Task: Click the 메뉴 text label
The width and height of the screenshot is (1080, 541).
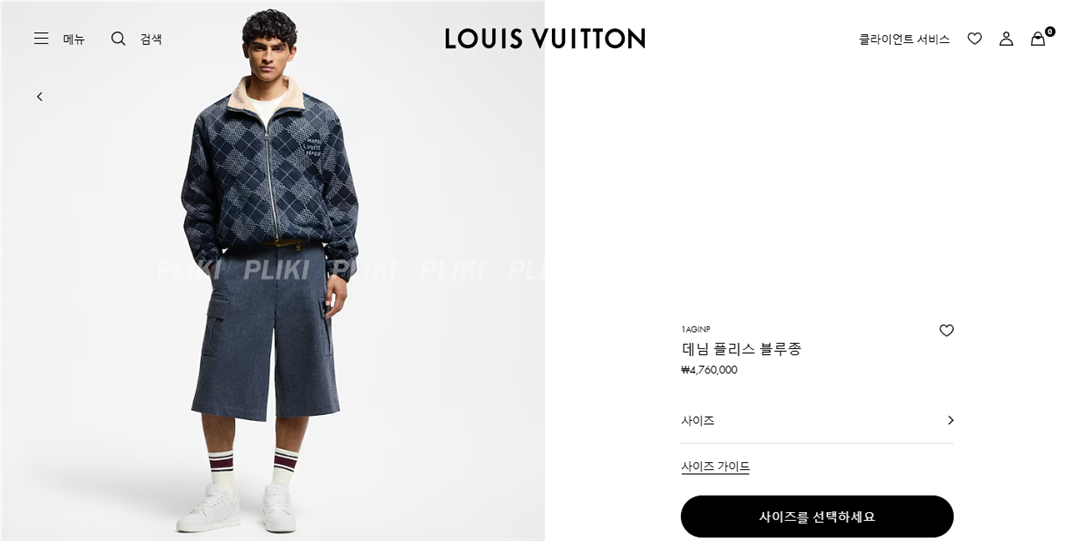Action: (74, 39)
